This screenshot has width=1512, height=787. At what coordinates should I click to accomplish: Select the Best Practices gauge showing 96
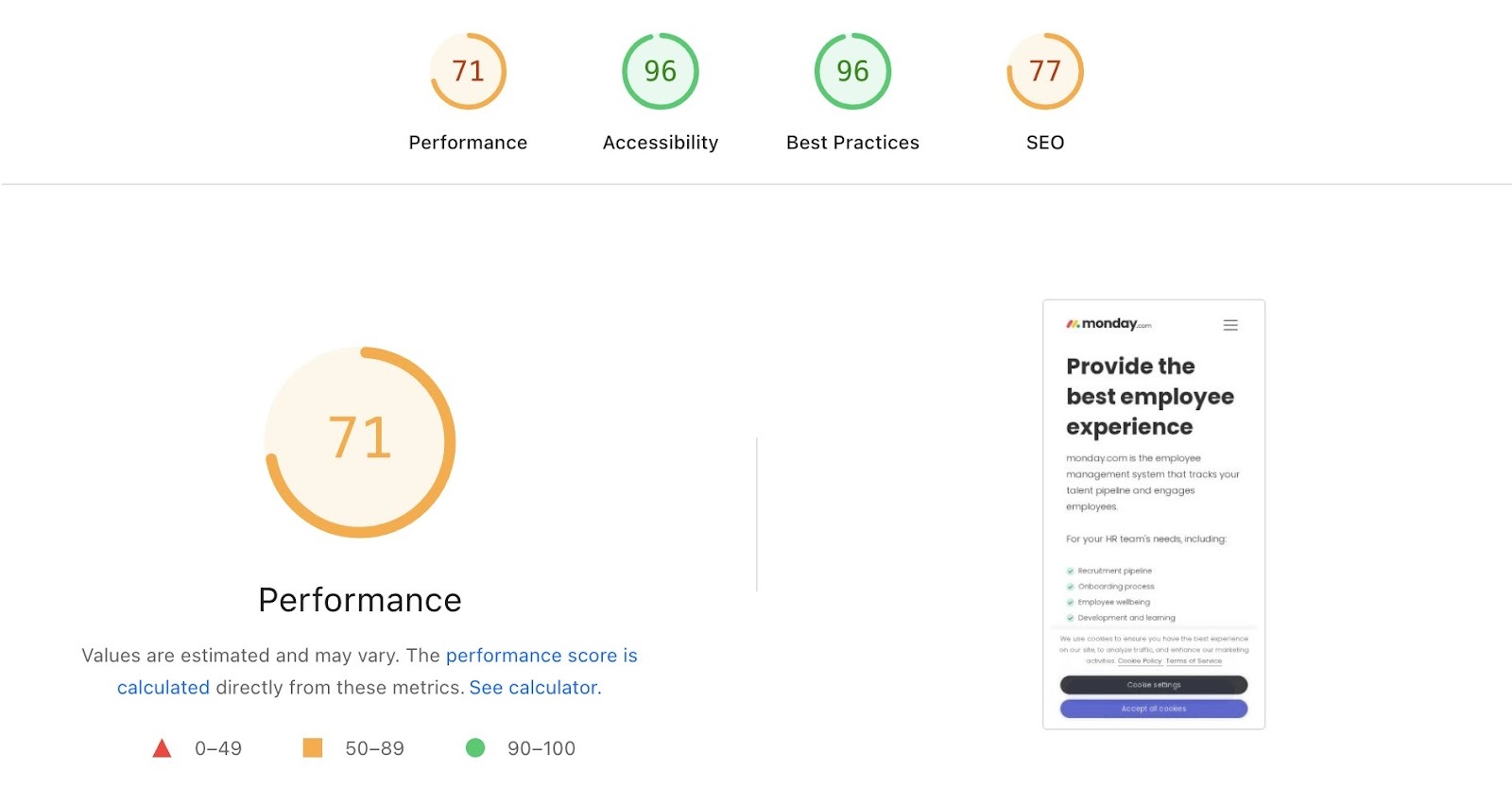(851, 70)
